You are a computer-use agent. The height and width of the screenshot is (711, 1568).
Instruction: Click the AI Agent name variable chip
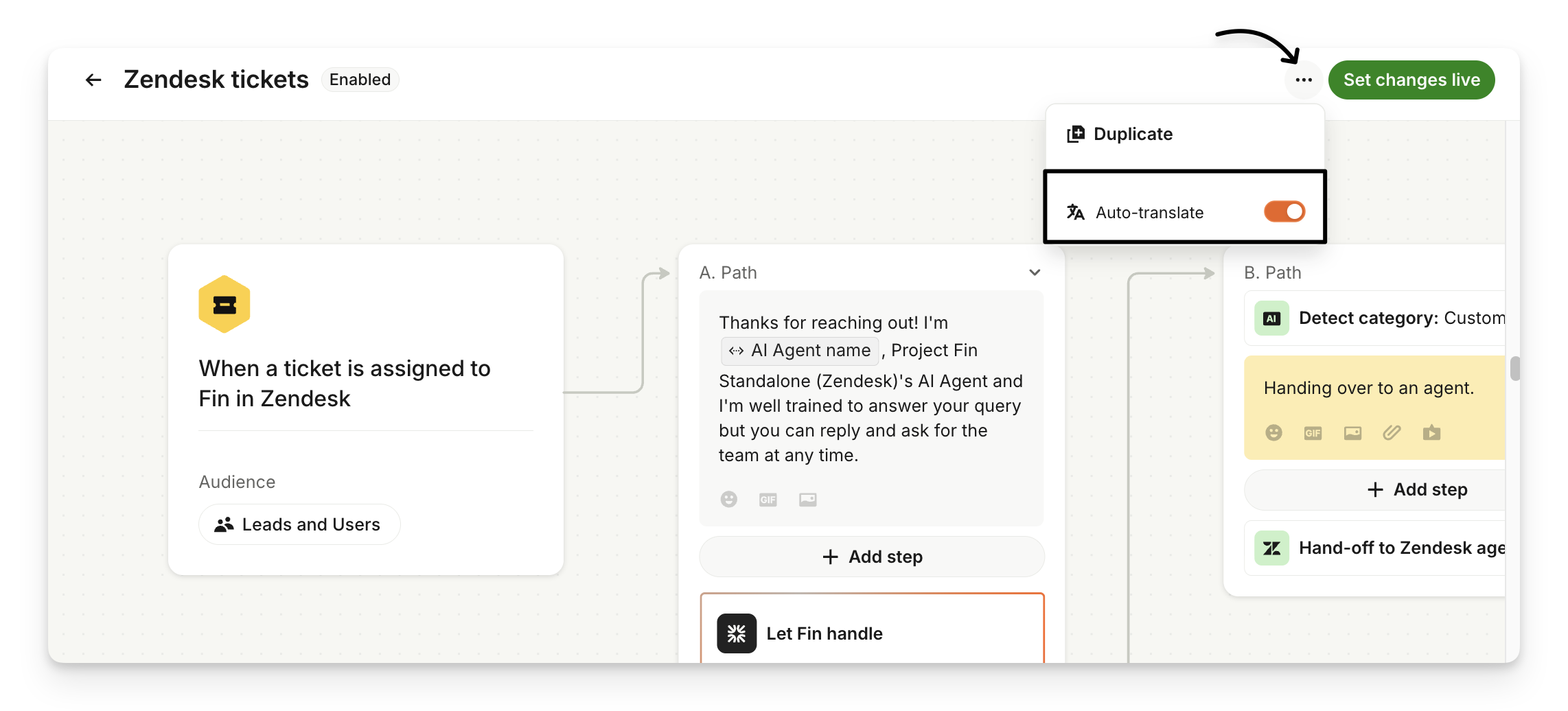pyautogui.click(x=800, y=351)
